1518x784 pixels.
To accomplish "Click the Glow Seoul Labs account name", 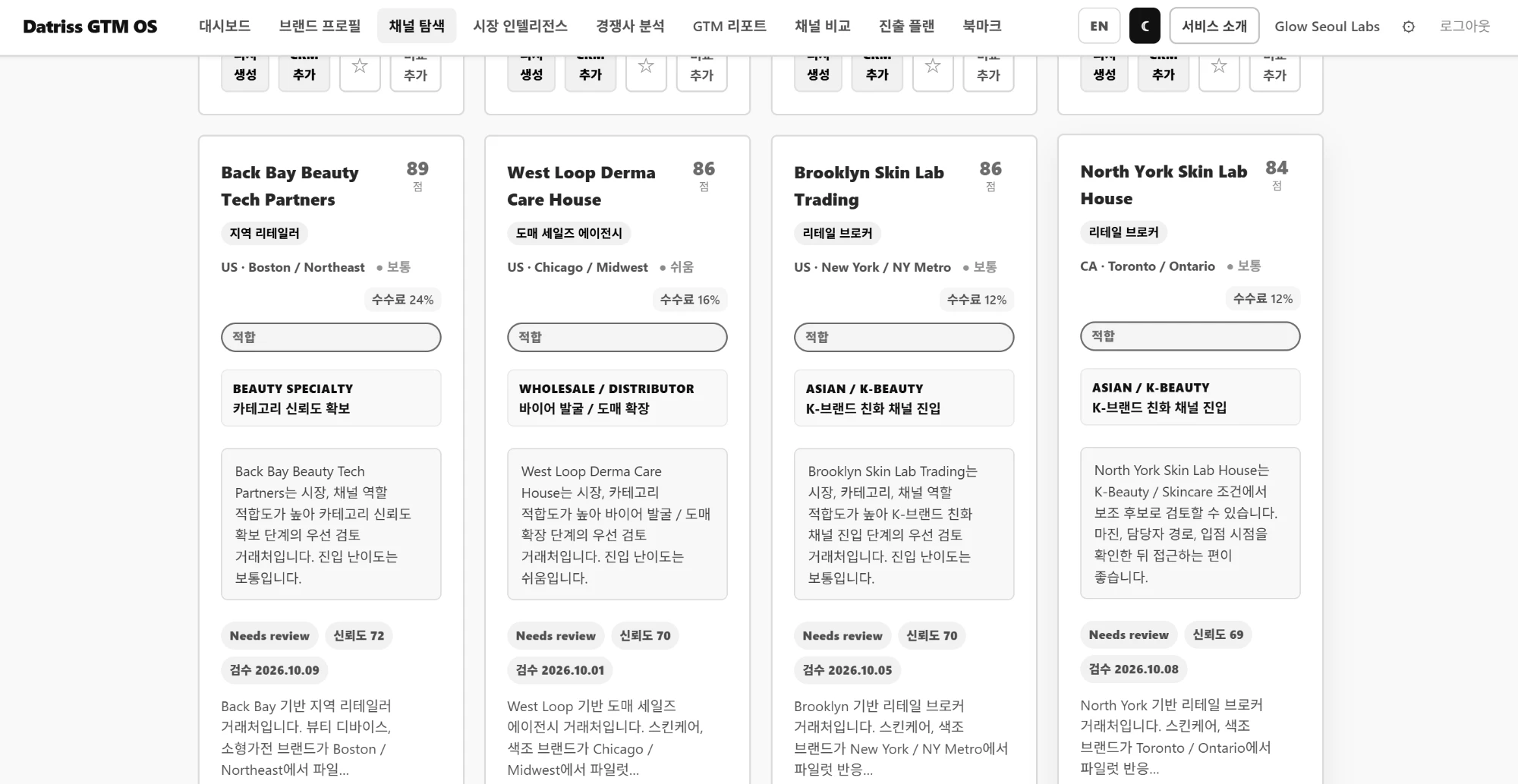I will pos(1327,27).
